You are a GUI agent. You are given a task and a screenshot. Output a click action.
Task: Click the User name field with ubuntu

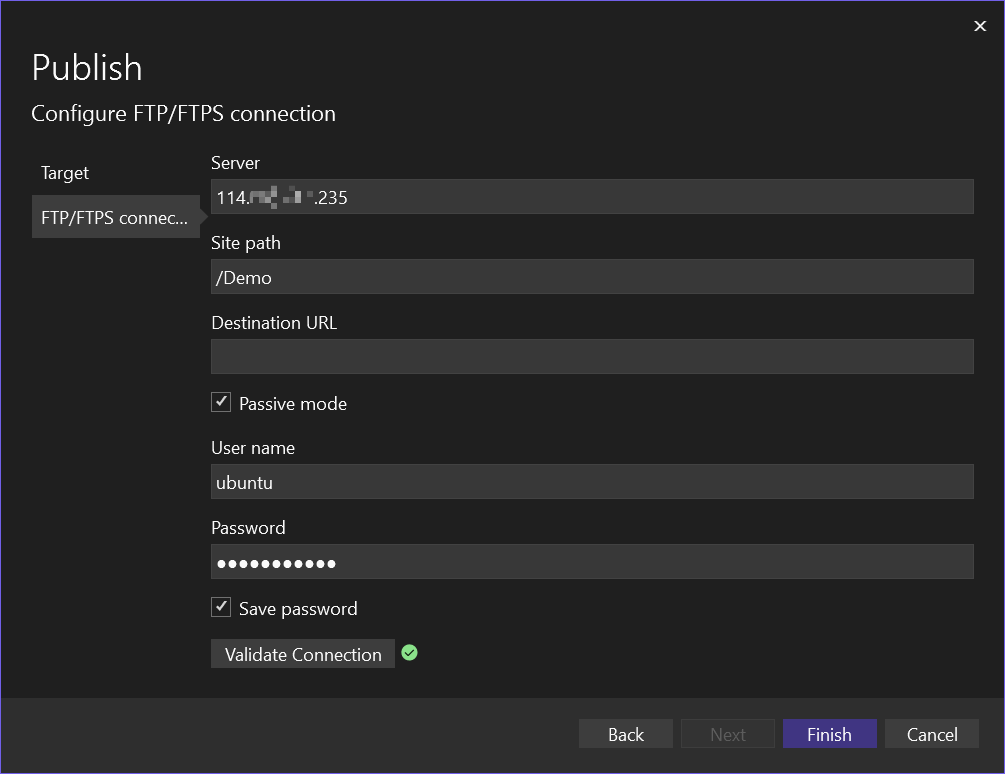592,482
